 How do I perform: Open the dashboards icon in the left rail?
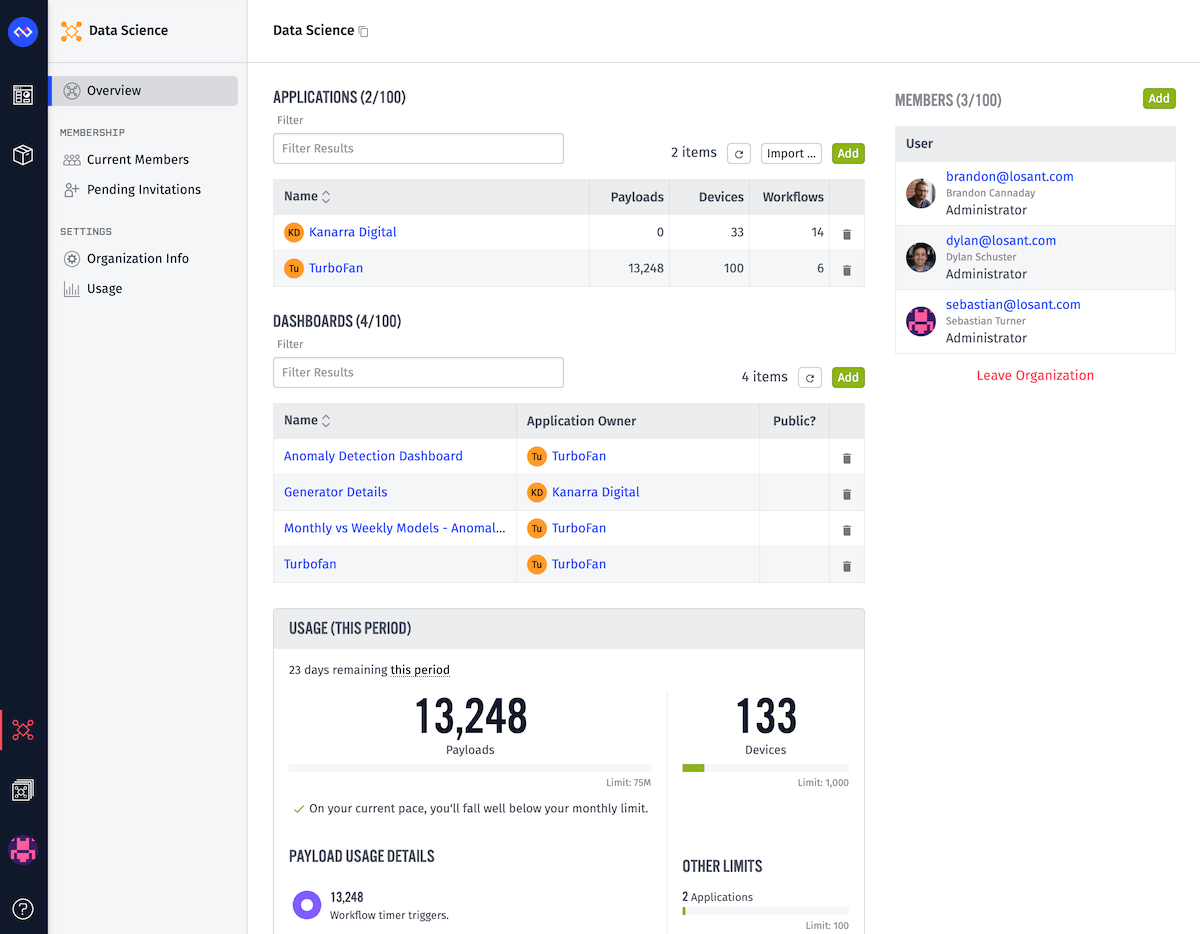[23, 95]
